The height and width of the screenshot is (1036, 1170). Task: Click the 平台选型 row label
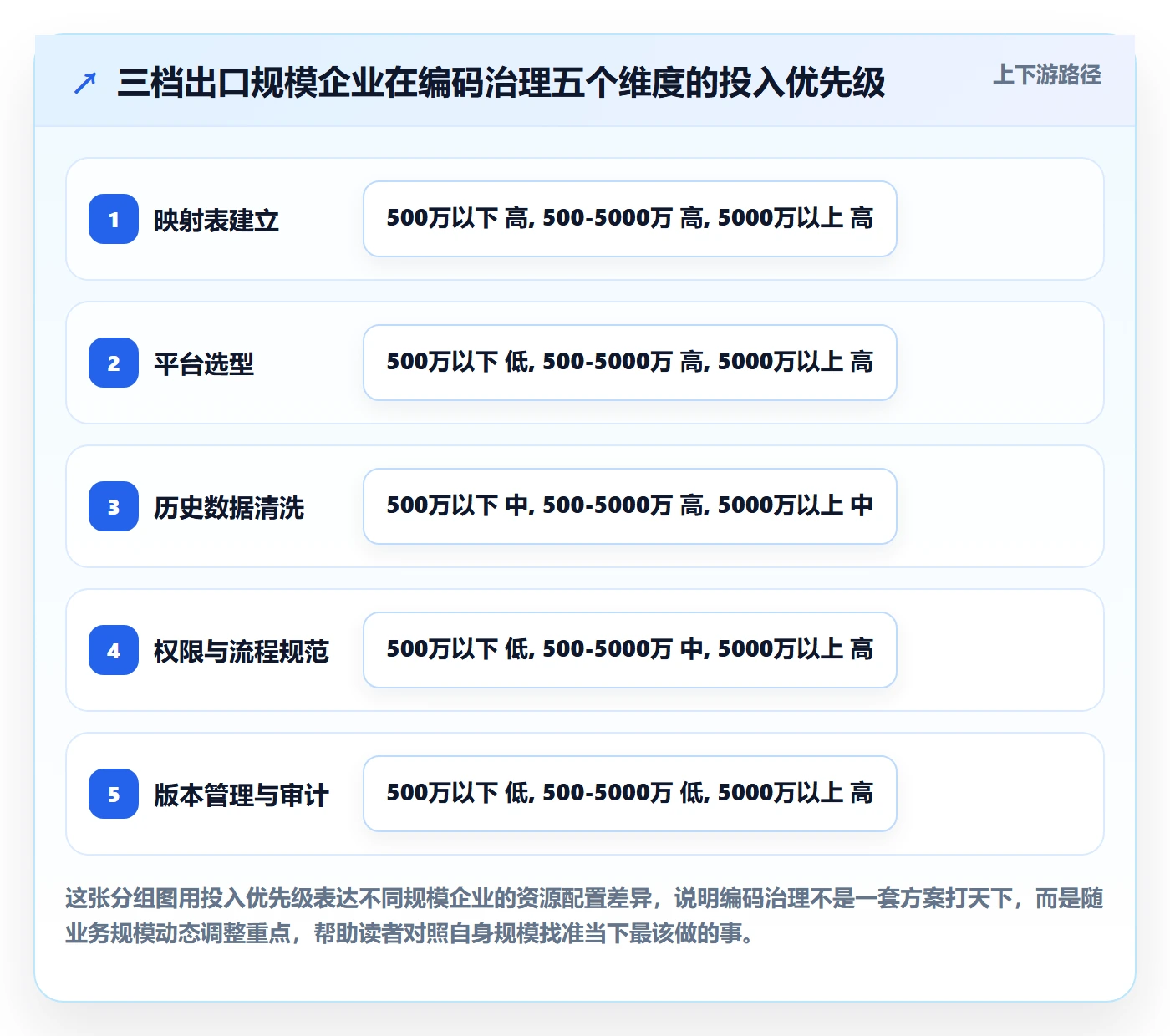click(x=204, y=363)
